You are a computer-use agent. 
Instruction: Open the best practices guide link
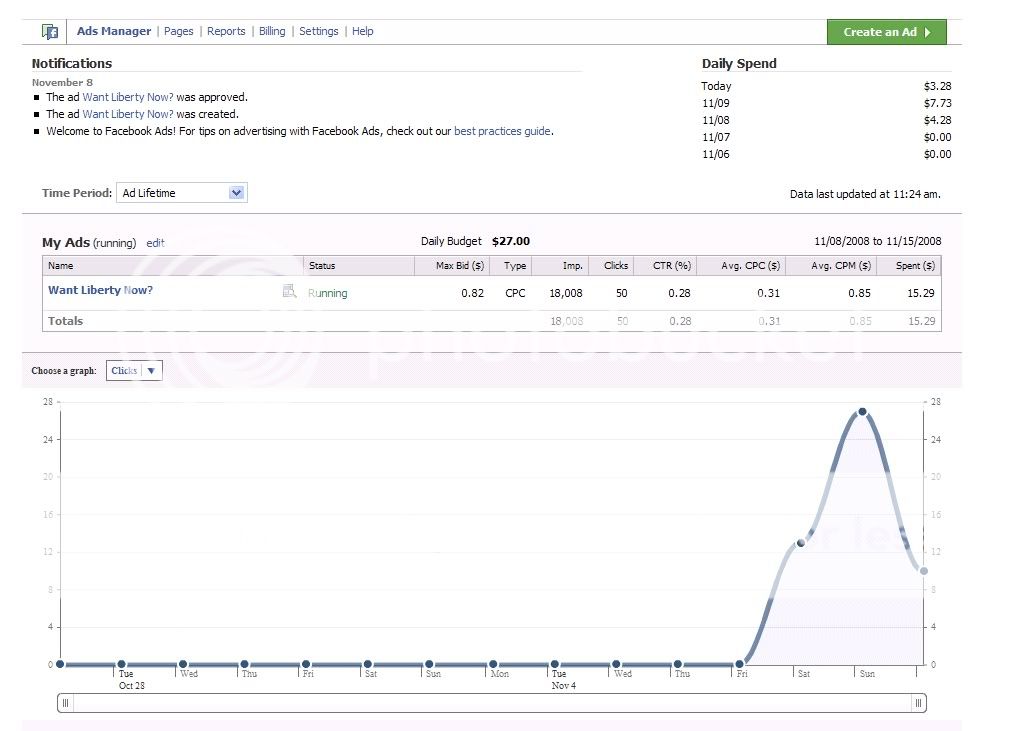coord(502,131)
